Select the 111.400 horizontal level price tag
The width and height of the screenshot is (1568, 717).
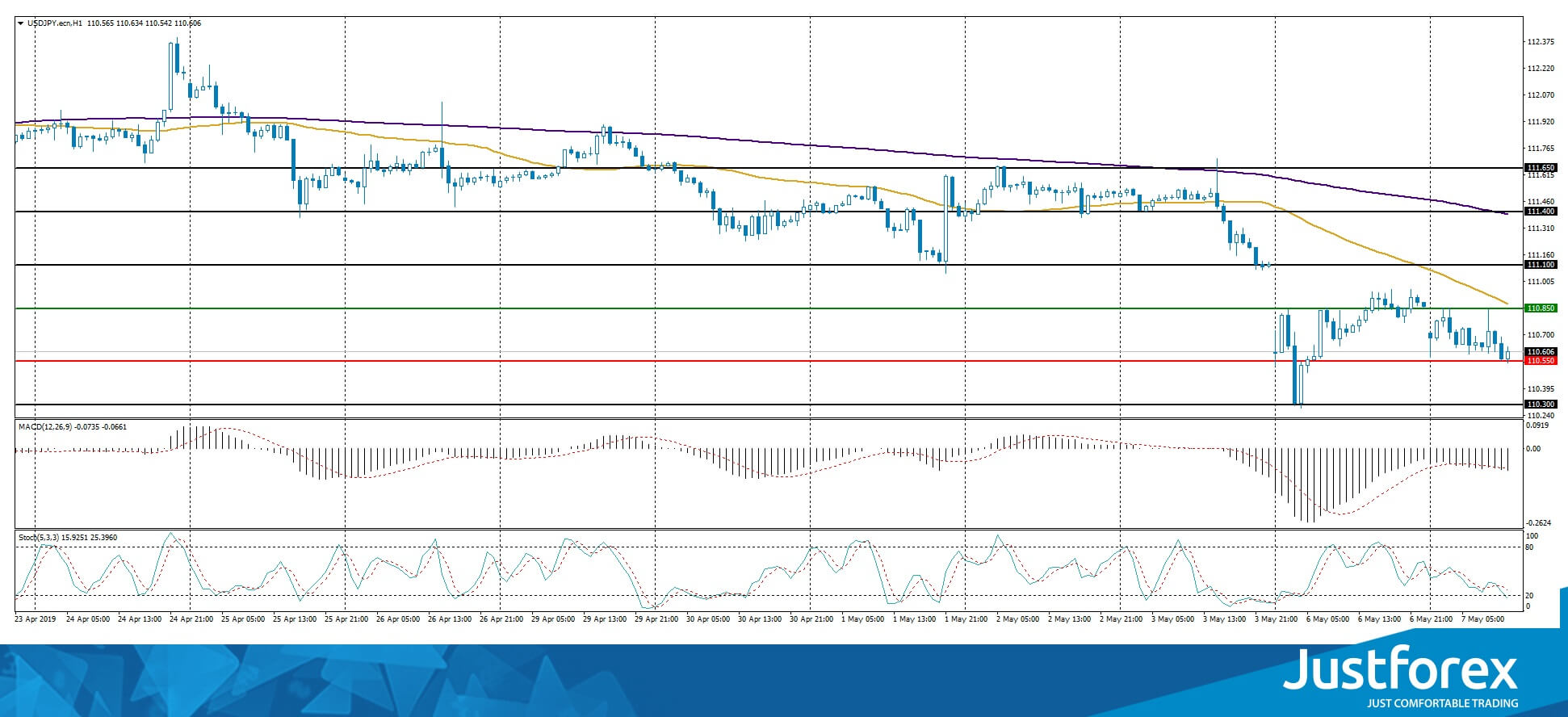pyautogui.click(x=1541, y=212)
